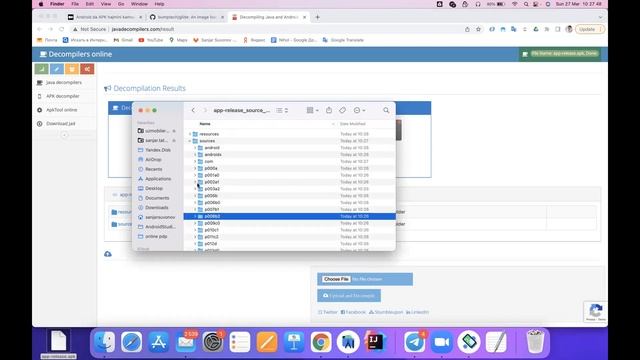Open the Window menu in menu bar

coord(140,4)
